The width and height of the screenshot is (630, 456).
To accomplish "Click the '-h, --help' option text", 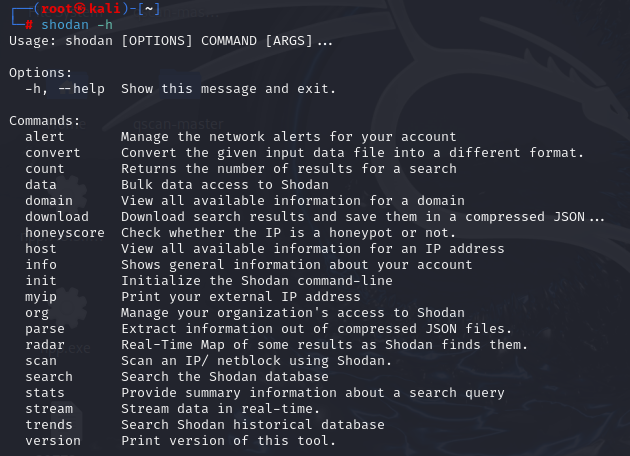I will pyautogui.click(x=65, y=89).
